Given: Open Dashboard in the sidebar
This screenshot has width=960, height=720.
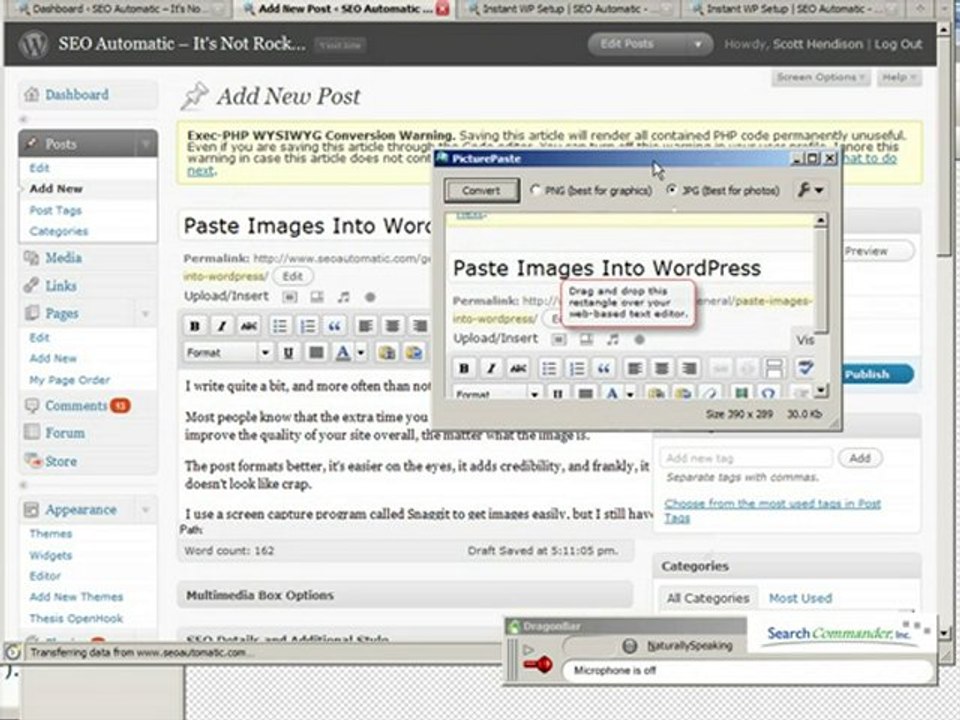Looking at the screenshot, I should pos(77,95).
